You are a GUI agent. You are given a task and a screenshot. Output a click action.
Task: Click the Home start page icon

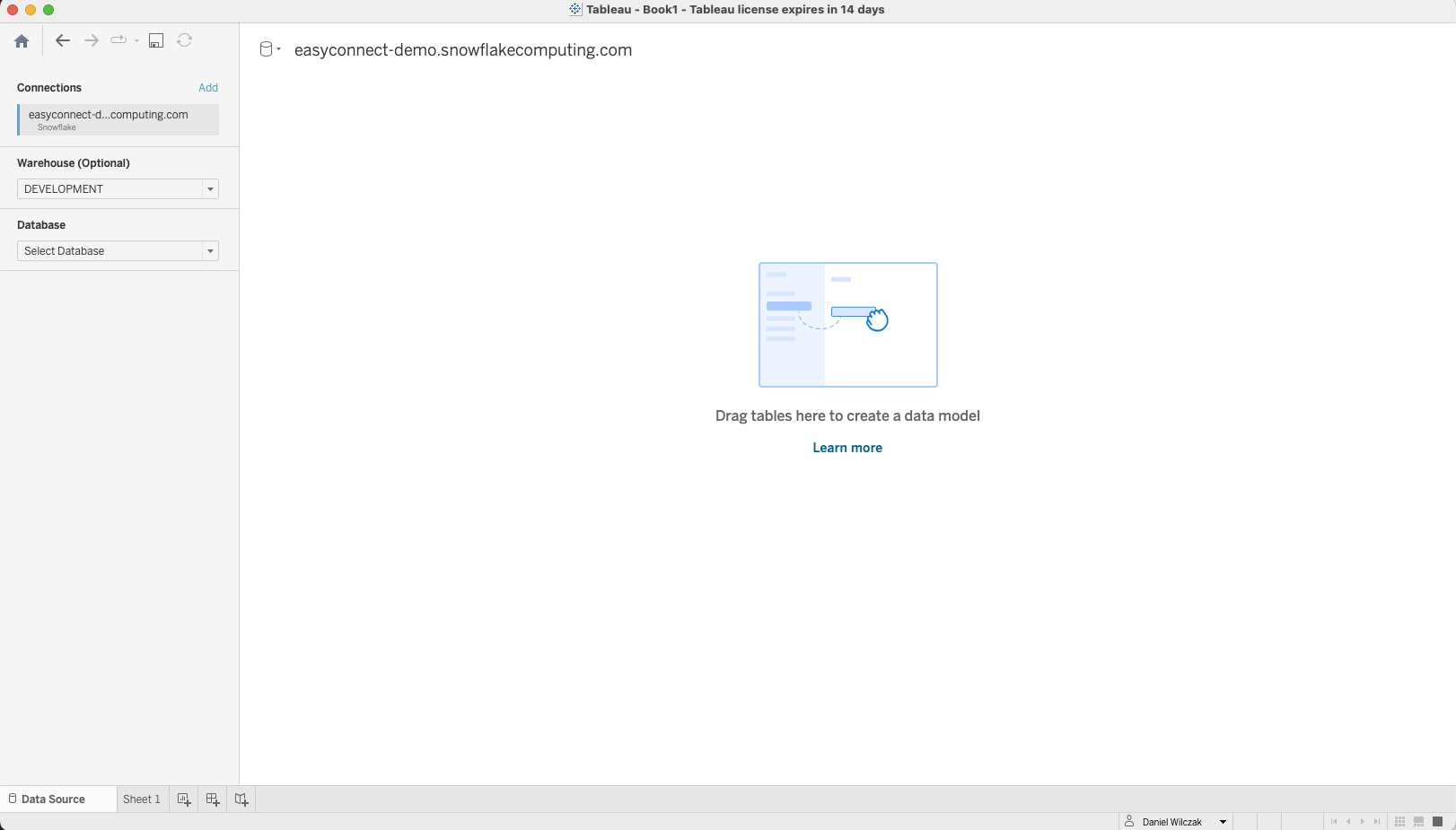[22, 40]
